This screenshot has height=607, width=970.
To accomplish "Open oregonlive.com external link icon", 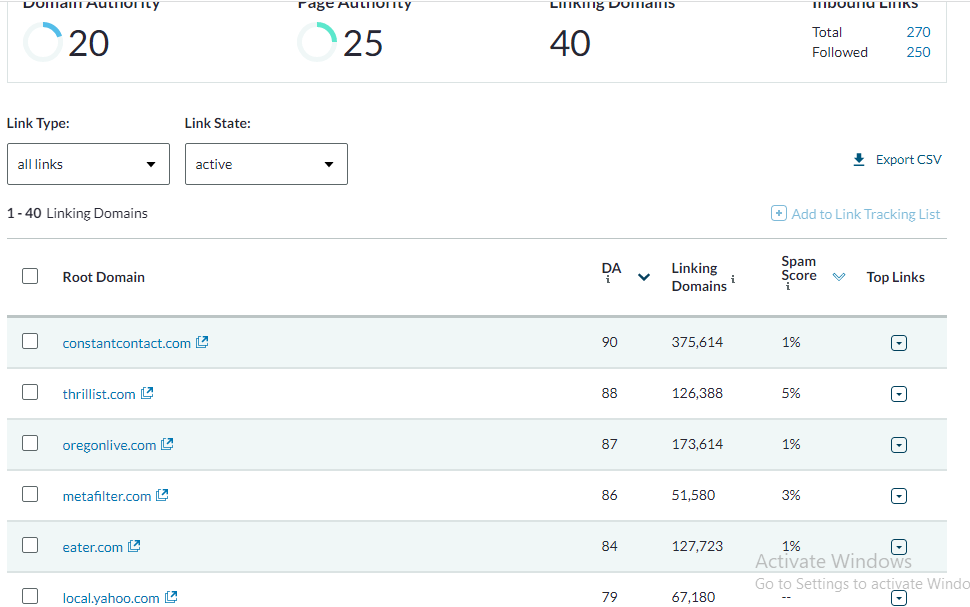I will (167, 444).
